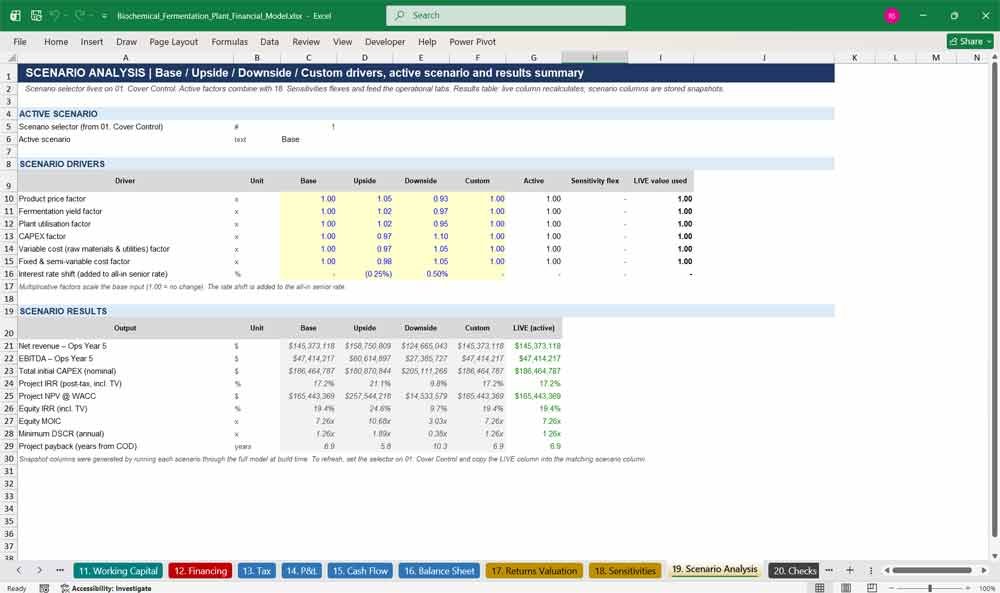Click the Select All corner triangle
This screenshot has height=593, width=1000.
point(9,58)
